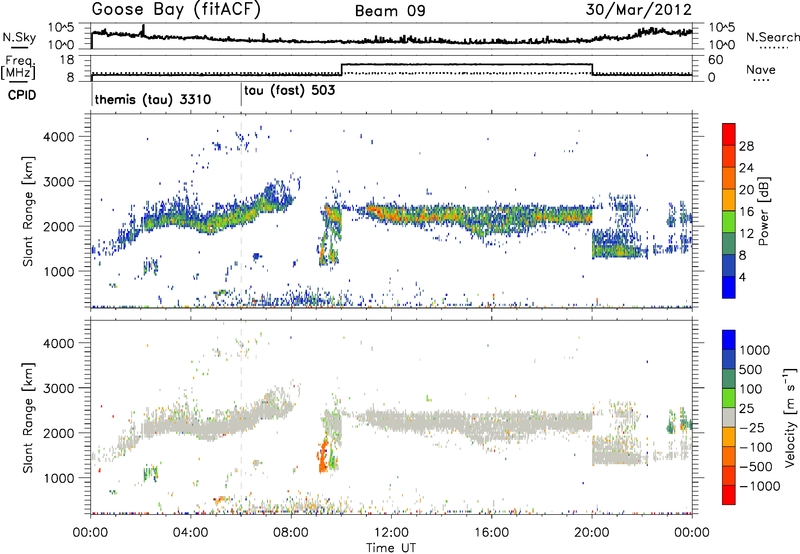Pick the dark blue top segment of velocity colorbar

729,340
